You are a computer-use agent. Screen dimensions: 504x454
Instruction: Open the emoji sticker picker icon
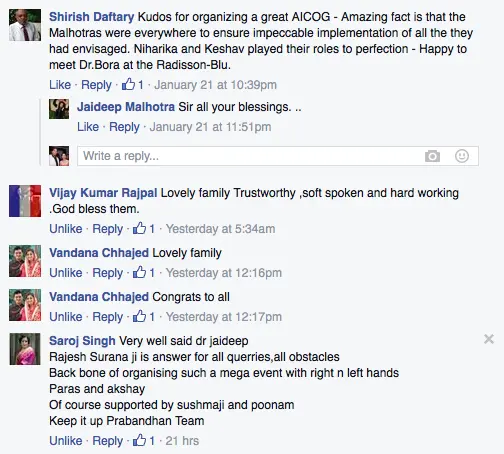click(462, 156)
